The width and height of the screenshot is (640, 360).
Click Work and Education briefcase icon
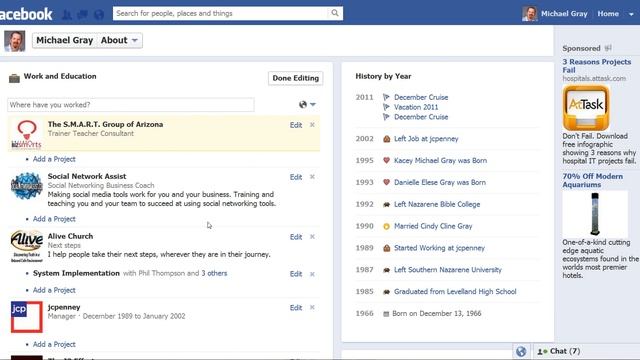14,78
